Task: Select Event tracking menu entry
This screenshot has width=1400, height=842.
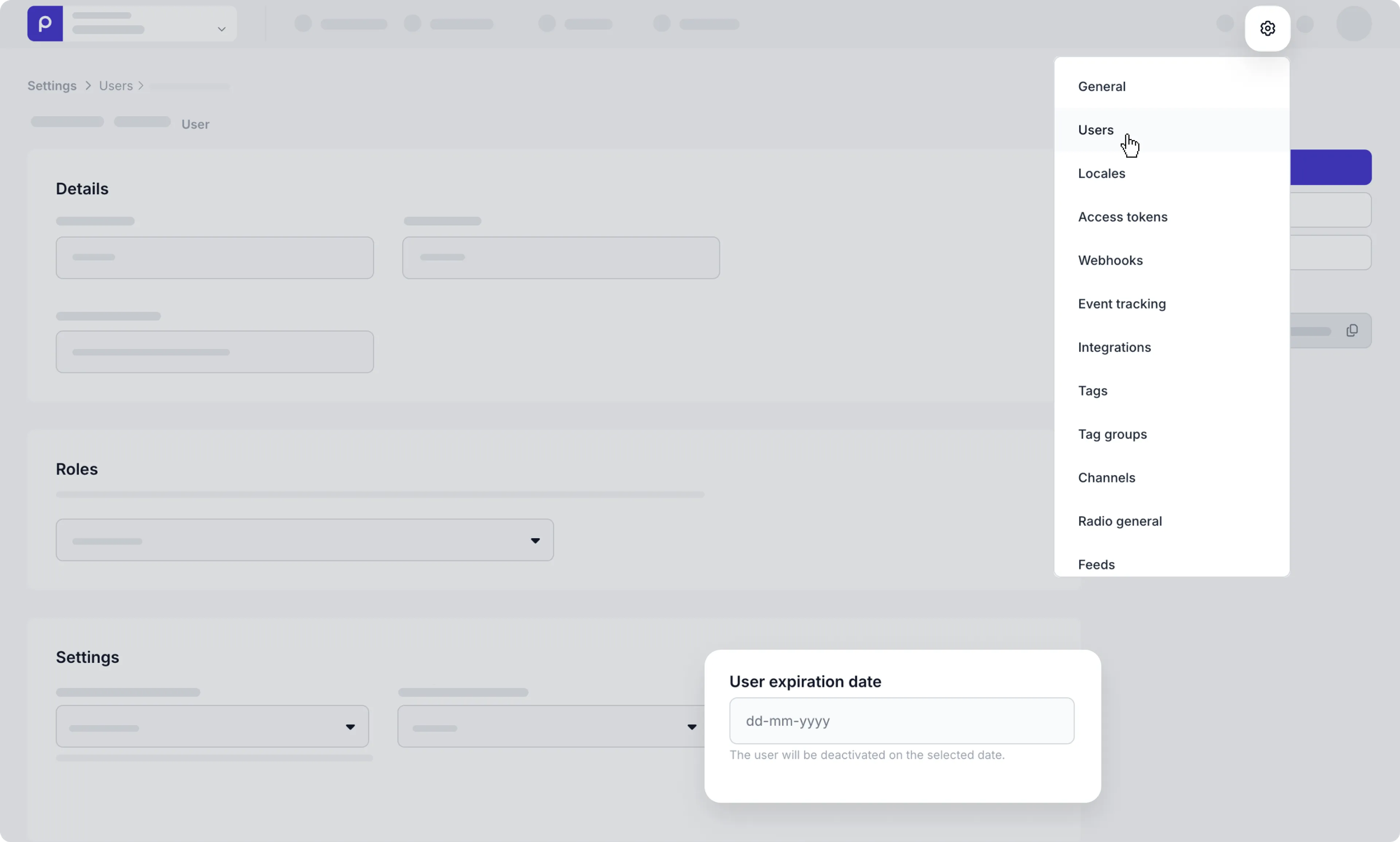Action: click(x=1121, y=304)
